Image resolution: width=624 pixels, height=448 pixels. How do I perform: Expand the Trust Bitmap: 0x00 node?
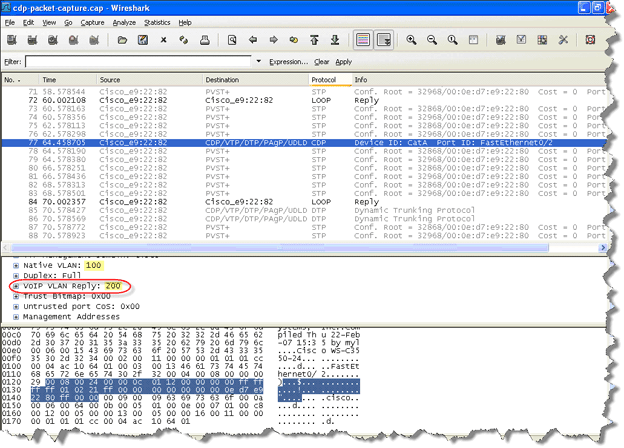coord(16,296)
